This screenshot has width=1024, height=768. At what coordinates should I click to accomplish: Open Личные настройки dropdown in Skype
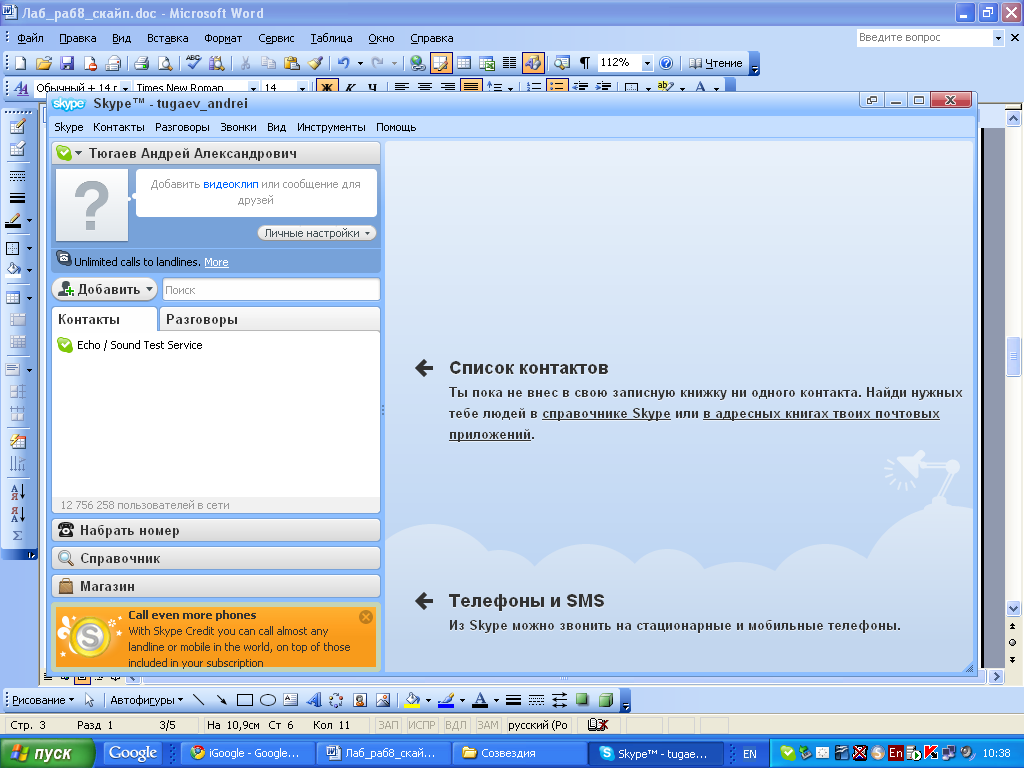(x=317, y=233)
